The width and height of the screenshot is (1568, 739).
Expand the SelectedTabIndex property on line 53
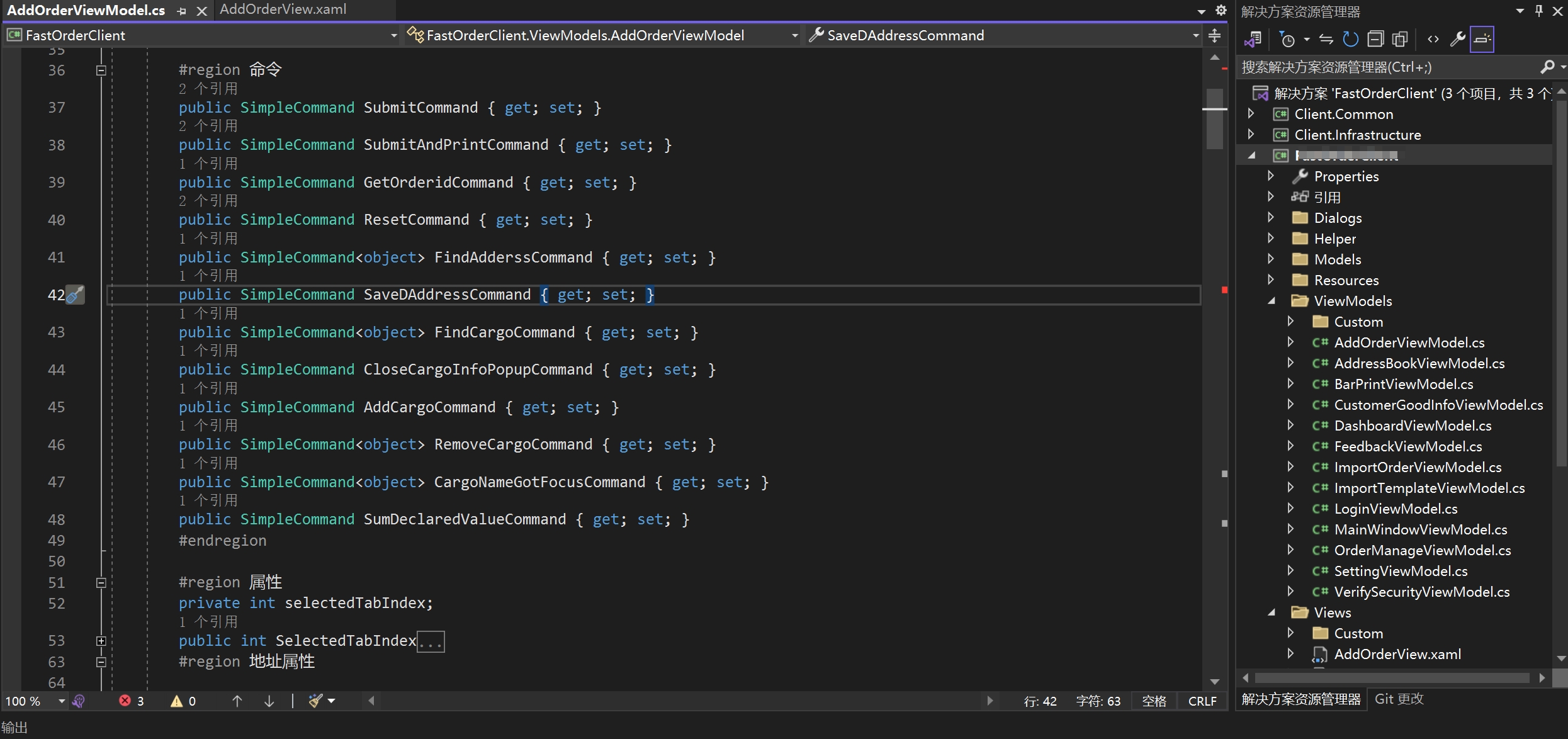(x=101, y=641)
